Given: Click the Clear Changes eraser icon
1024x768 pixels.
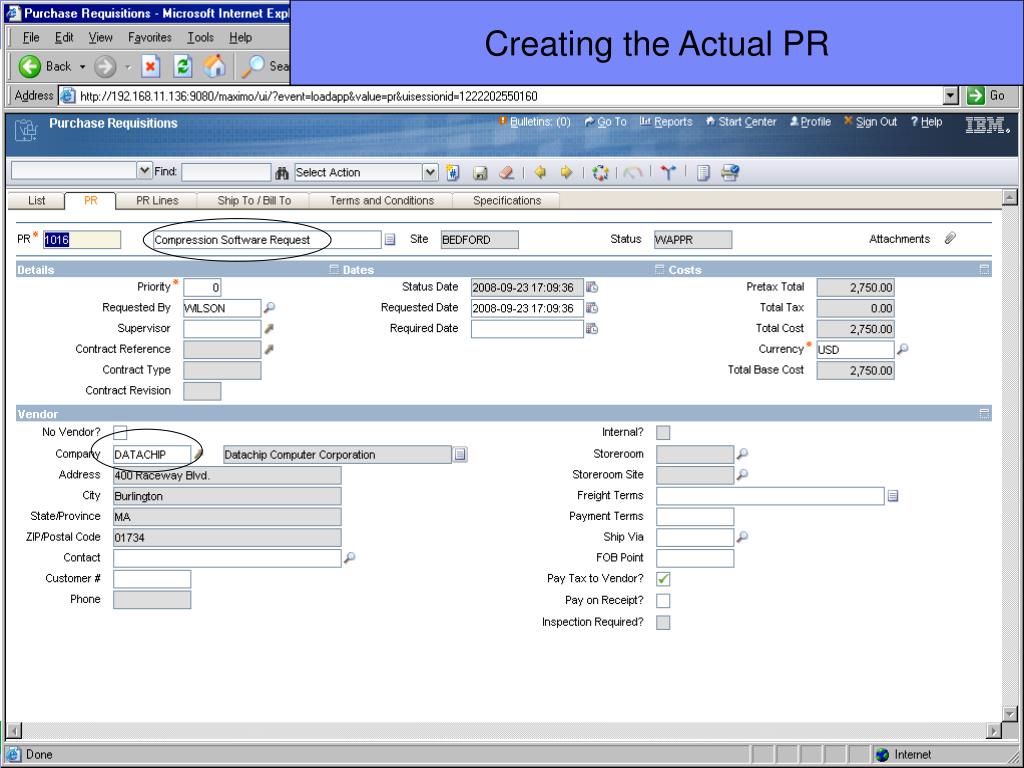Looking at the screenshot, I should (506, 172).
